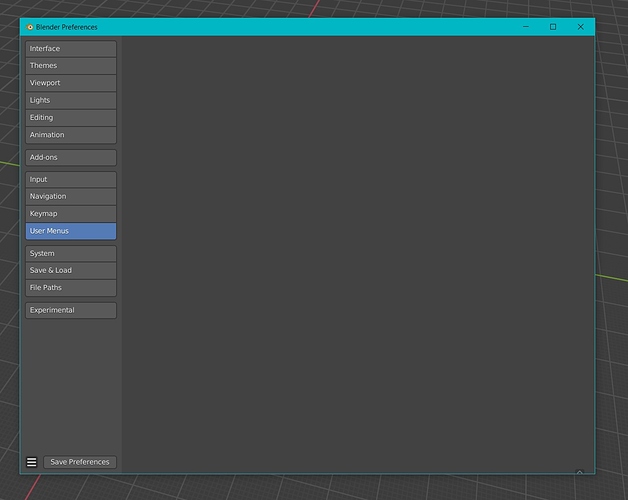
Task: Open the Animation preferences tab
Action: [71, 135]
